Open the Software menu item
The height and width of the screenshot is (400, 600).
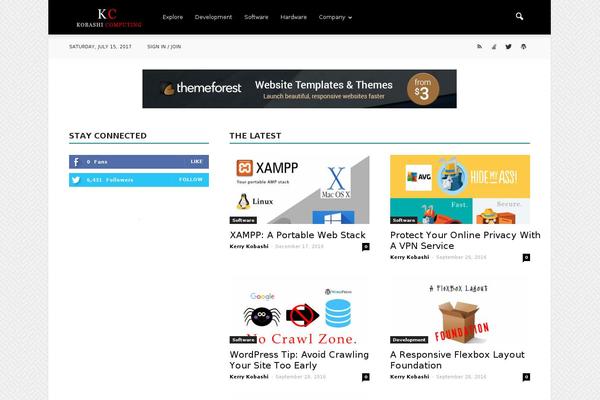256,17
